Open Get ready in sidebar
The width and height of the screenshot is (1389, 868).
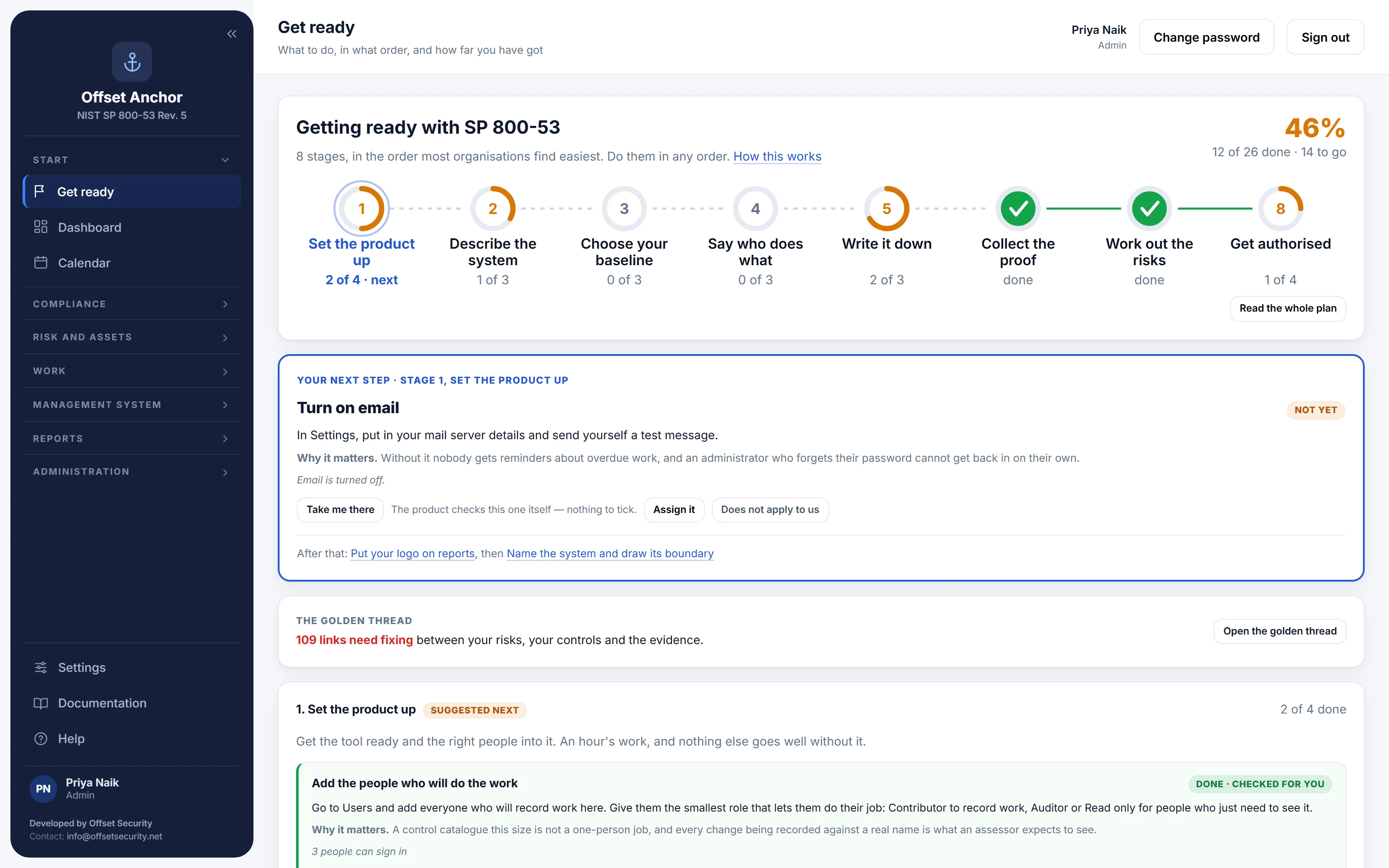132,192
